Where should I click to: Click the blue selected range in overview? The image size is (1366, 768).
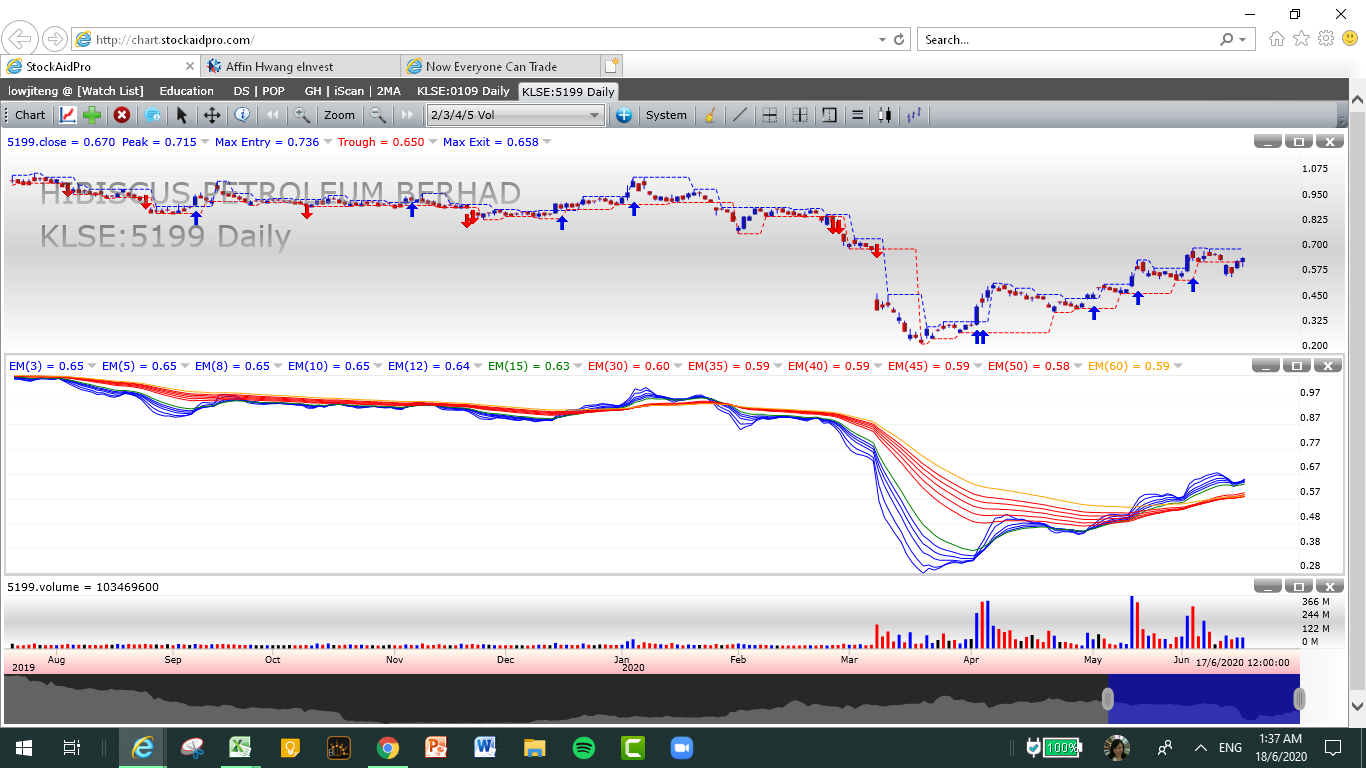(x=1204, y=699)
